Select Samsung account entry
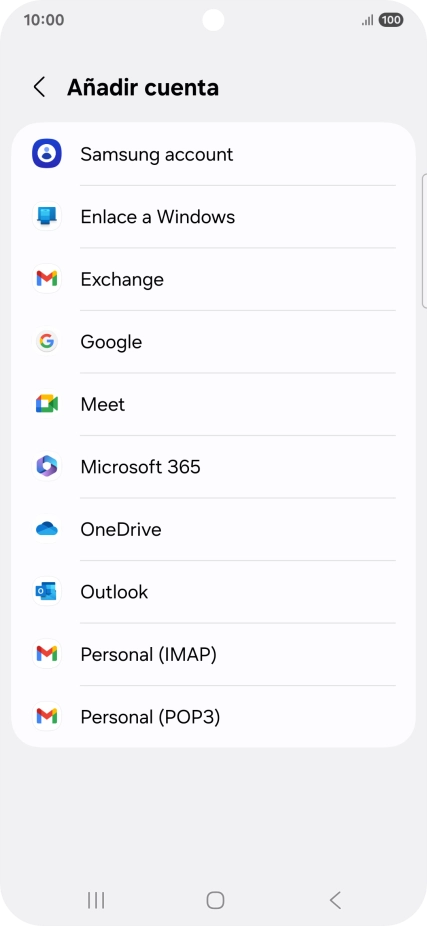Viewport: 427px width, 926px height. pyautogui.click(x=213, y=154)
